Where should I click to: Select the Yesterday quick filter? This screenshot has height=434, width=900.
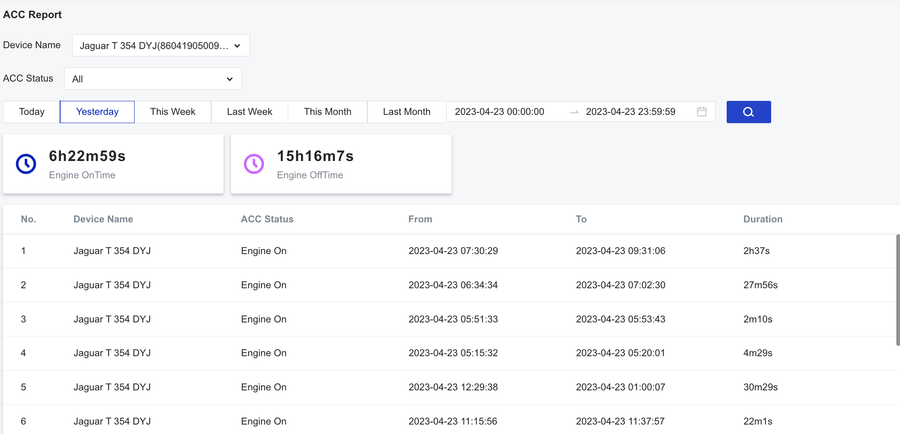tap(97, 112)
